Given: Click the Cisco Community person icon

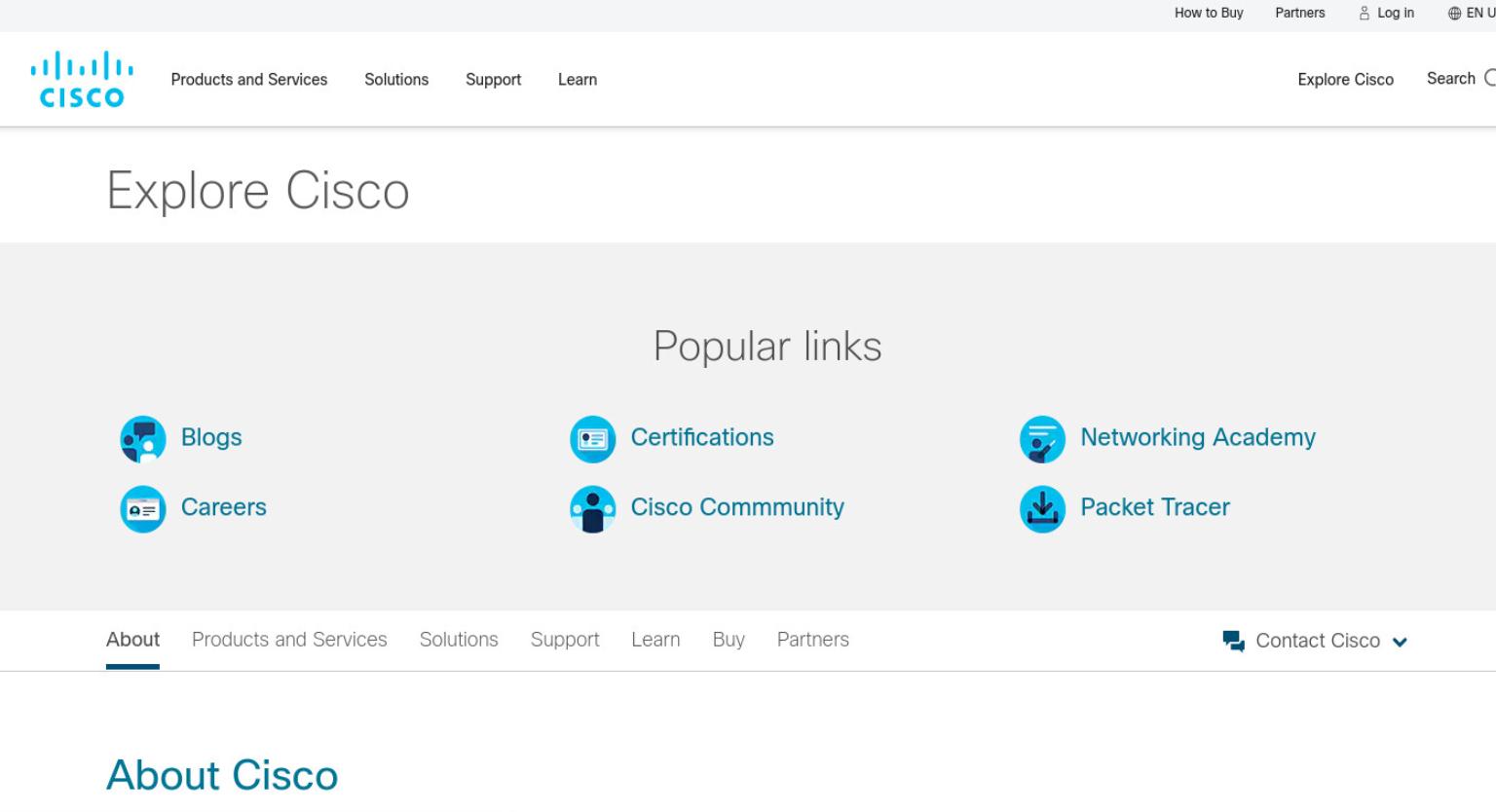Looking at the screenshot, I should (593, 509).
